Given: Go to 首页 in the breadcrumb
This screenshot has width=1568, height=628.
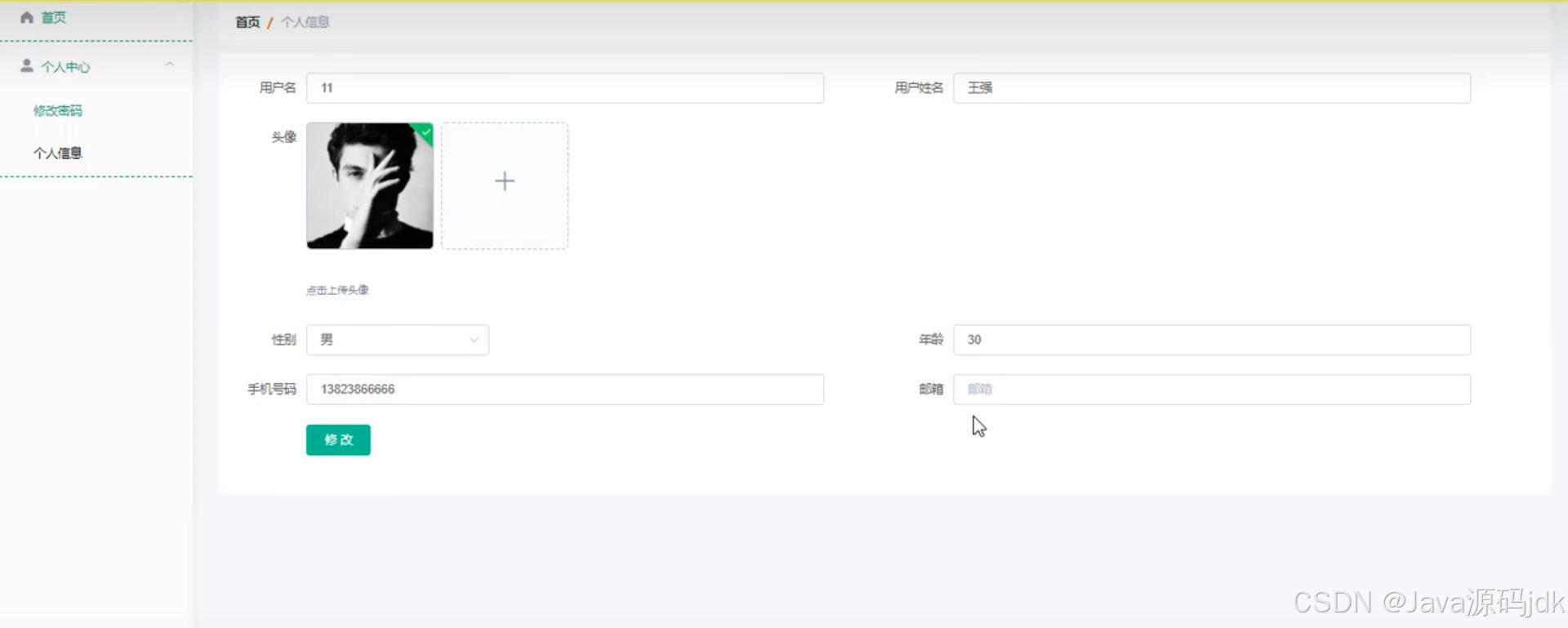Looking at the screenshot, I should pos(247,22).
